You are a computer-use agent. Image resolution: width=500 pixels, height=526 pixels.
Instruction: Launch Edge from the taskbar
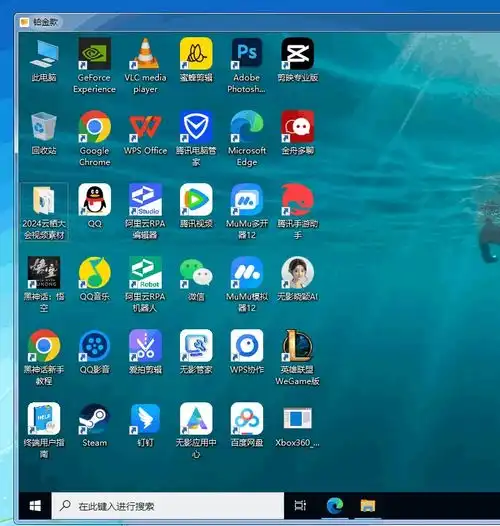[335, 506]
